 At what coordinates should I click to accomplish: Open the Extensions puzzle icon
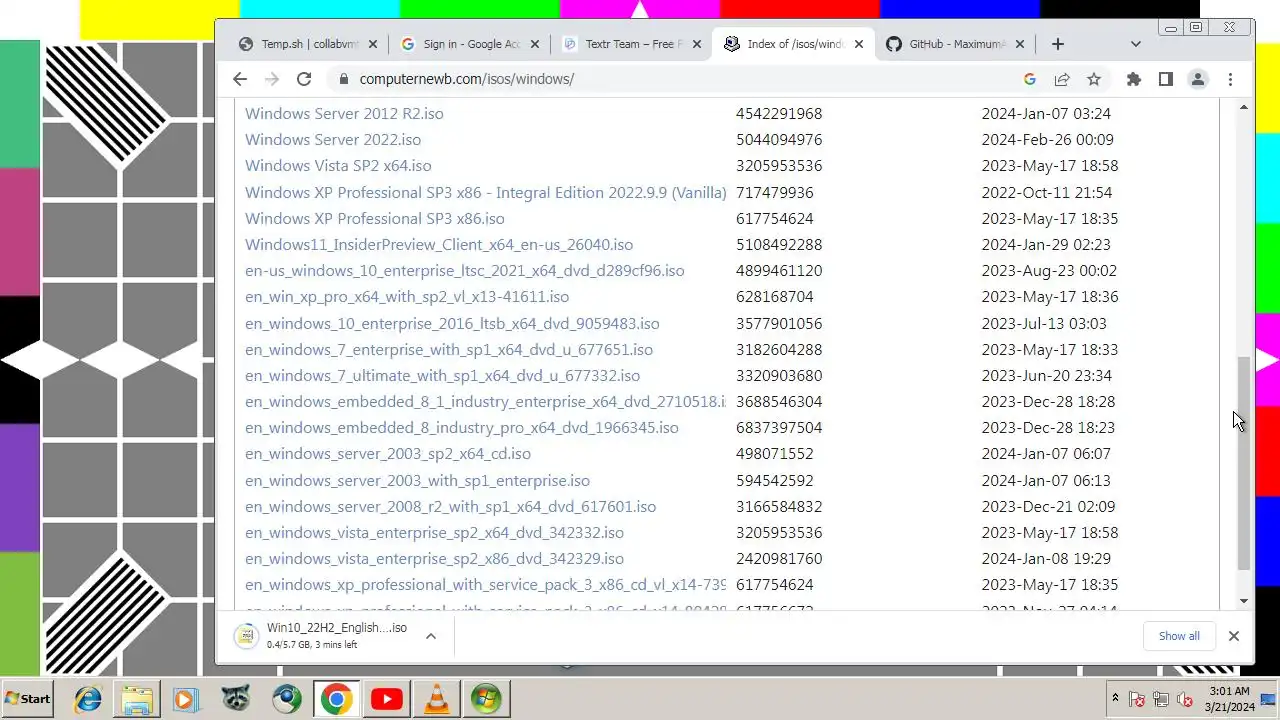pos(1133,79)
